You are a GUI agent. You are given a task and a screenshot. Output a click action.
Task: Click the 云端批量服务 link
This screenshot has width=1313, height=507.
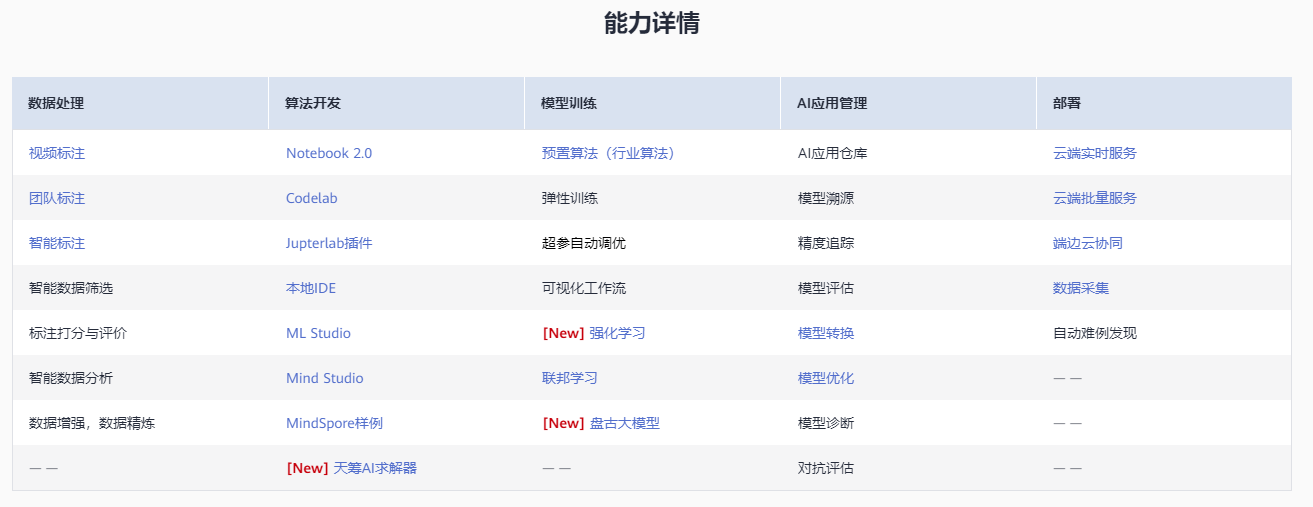1095,198
